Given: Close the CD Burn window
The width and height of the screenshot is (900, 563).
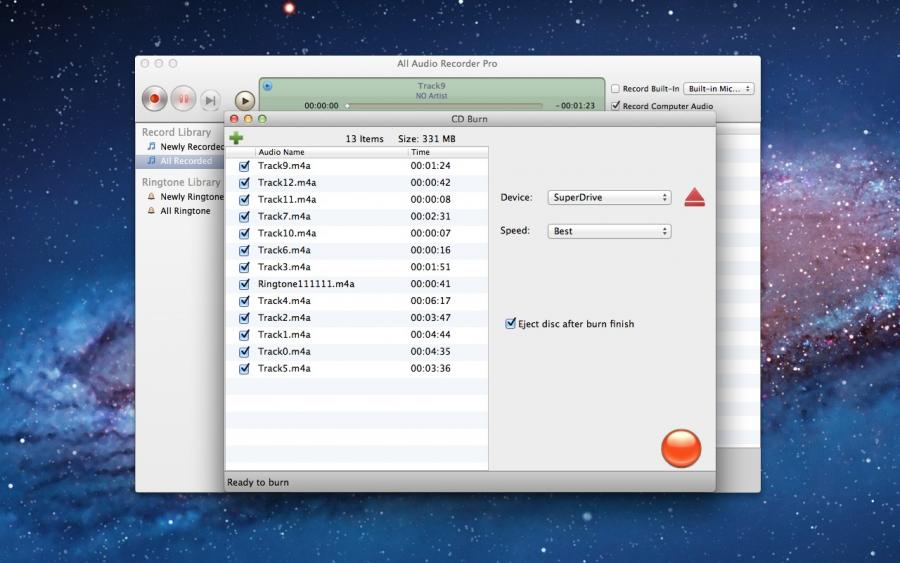Looking at the screenshot, I should [234, 119].
